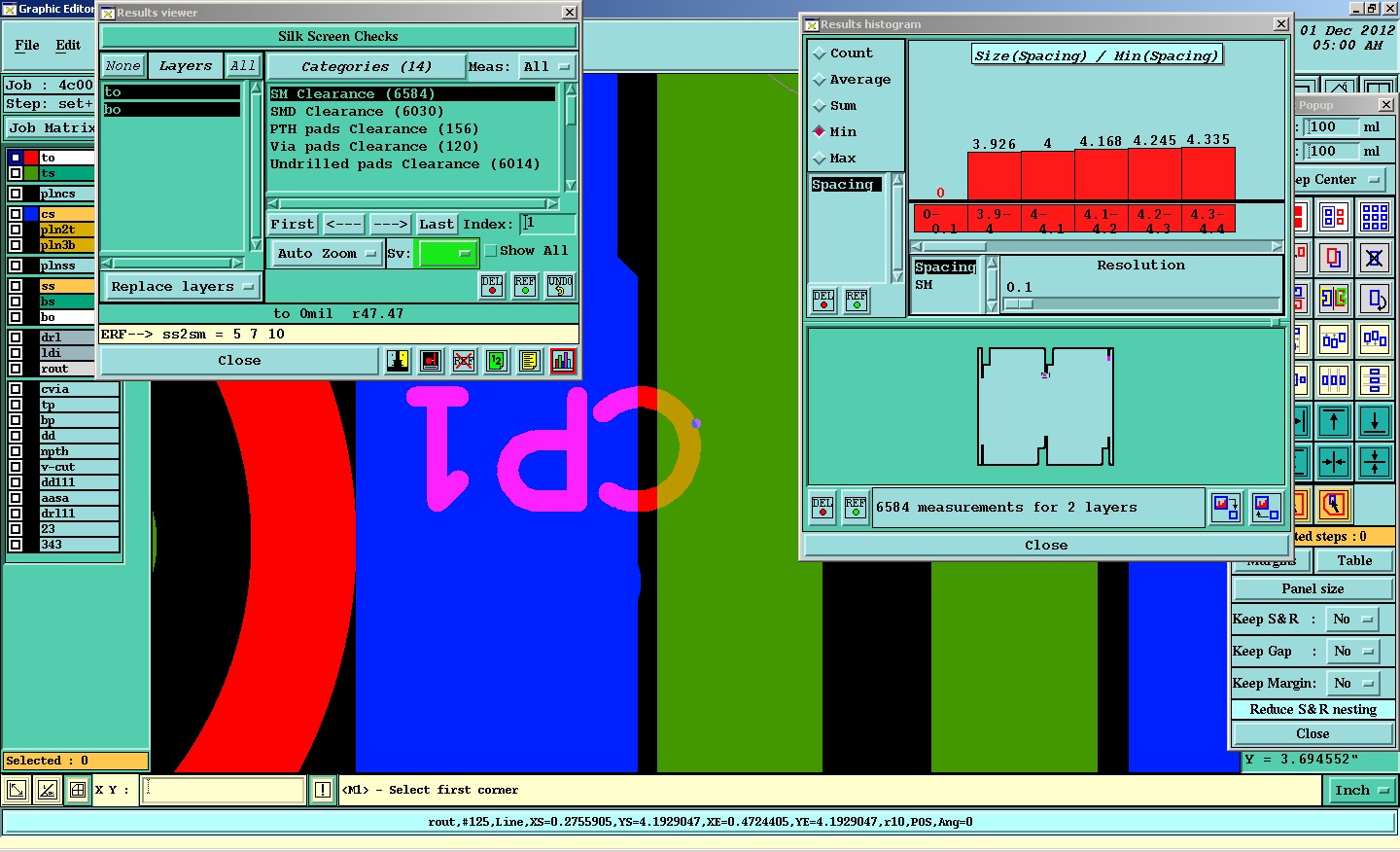This screenshot has width=1400, height=852.
Task: Click the angle/length coordinate icon
Action: click(x=48, y=790)
